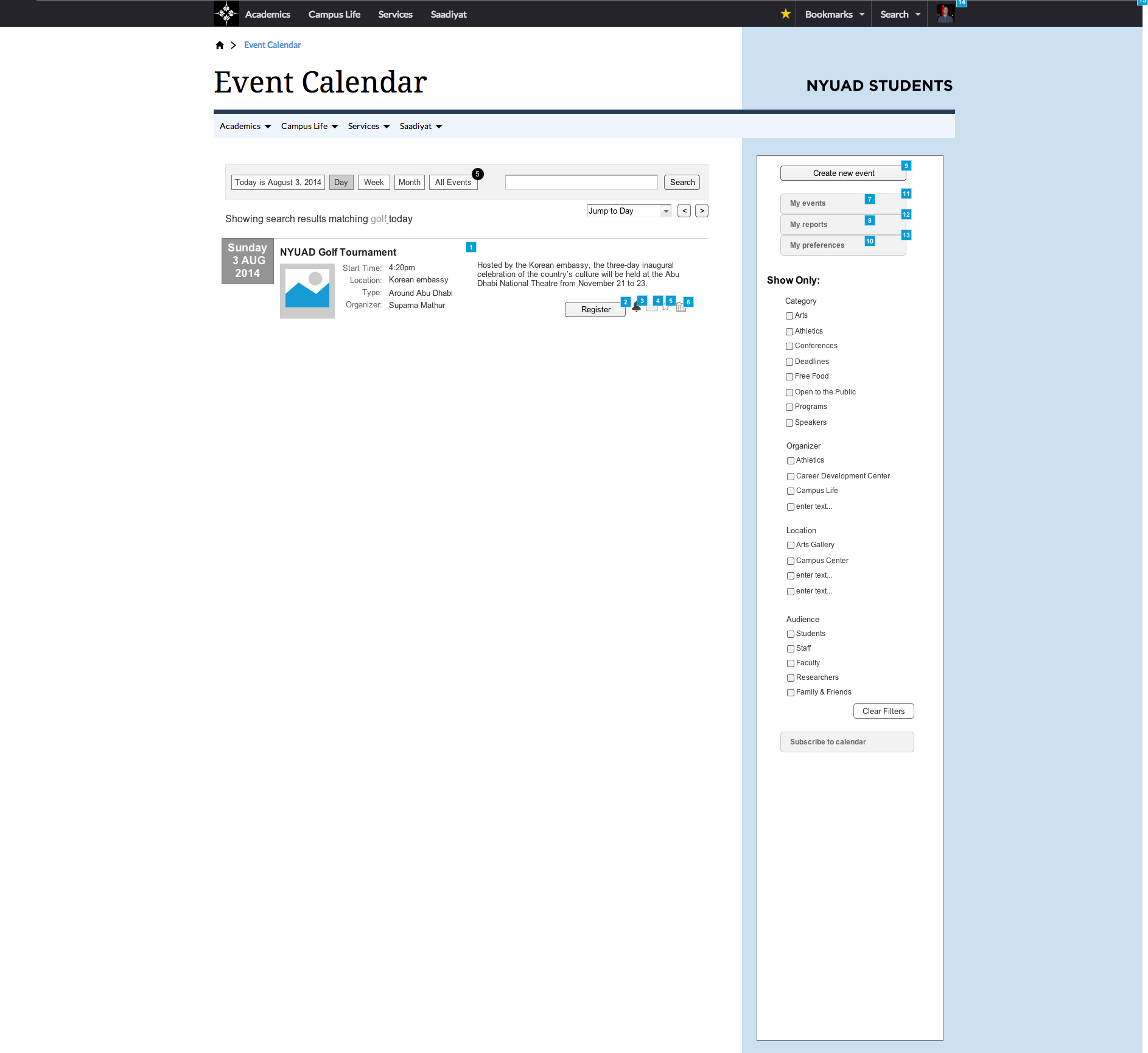This screenshot has height=1053, width=1148.
Task: Click Create new event button
Action: (x=843, y=173)
